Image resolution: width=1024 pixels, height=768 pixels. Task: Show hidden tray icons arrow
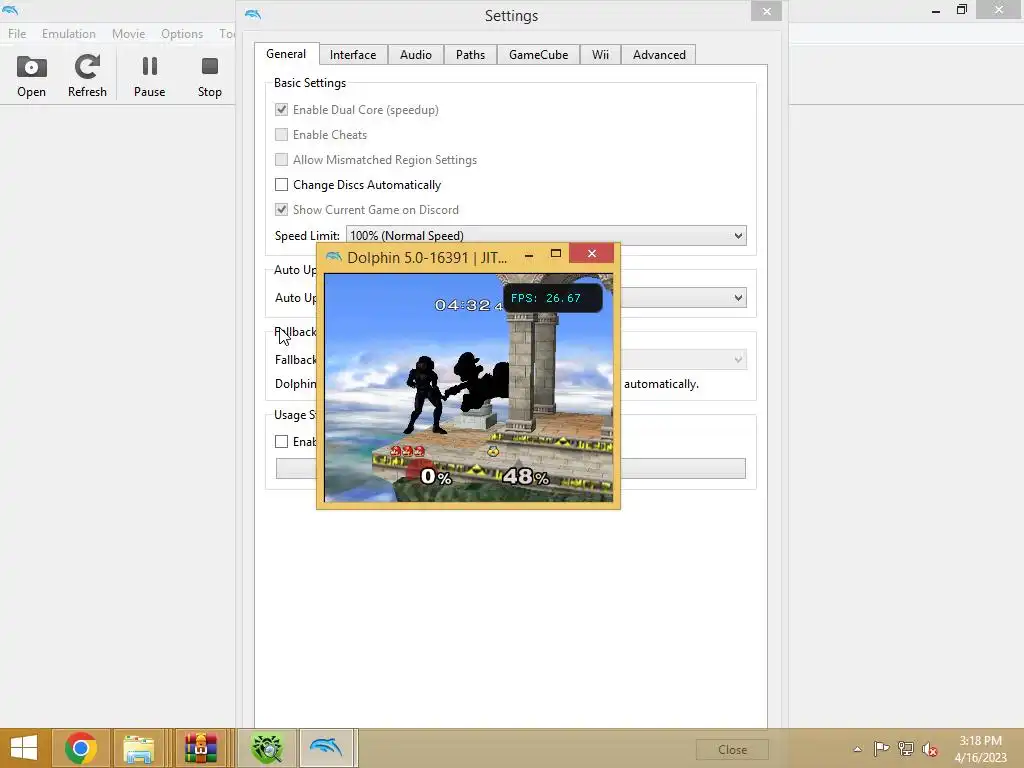857,749
